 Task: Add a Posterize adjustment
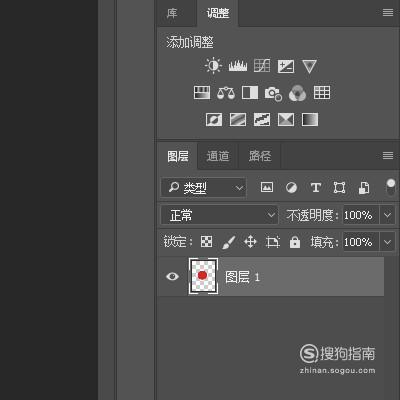[x=238, y=119]
